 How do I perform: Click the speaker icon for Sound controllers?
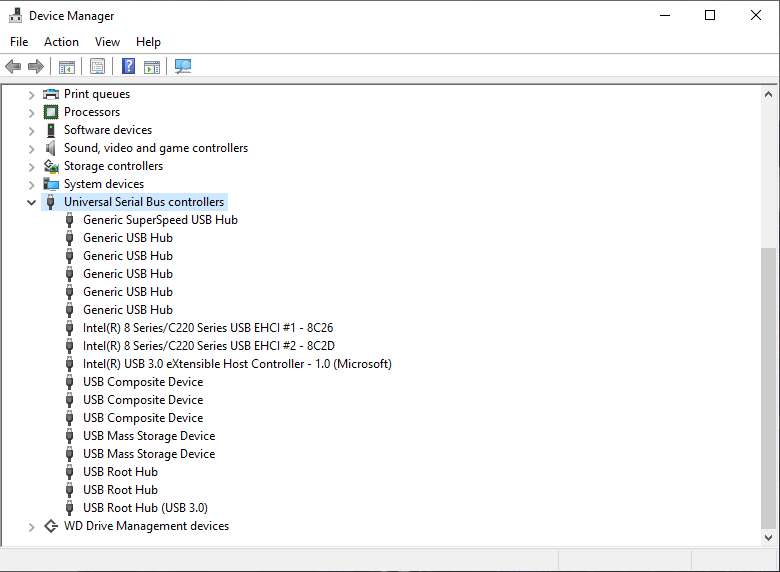click(x=51, y=148)
